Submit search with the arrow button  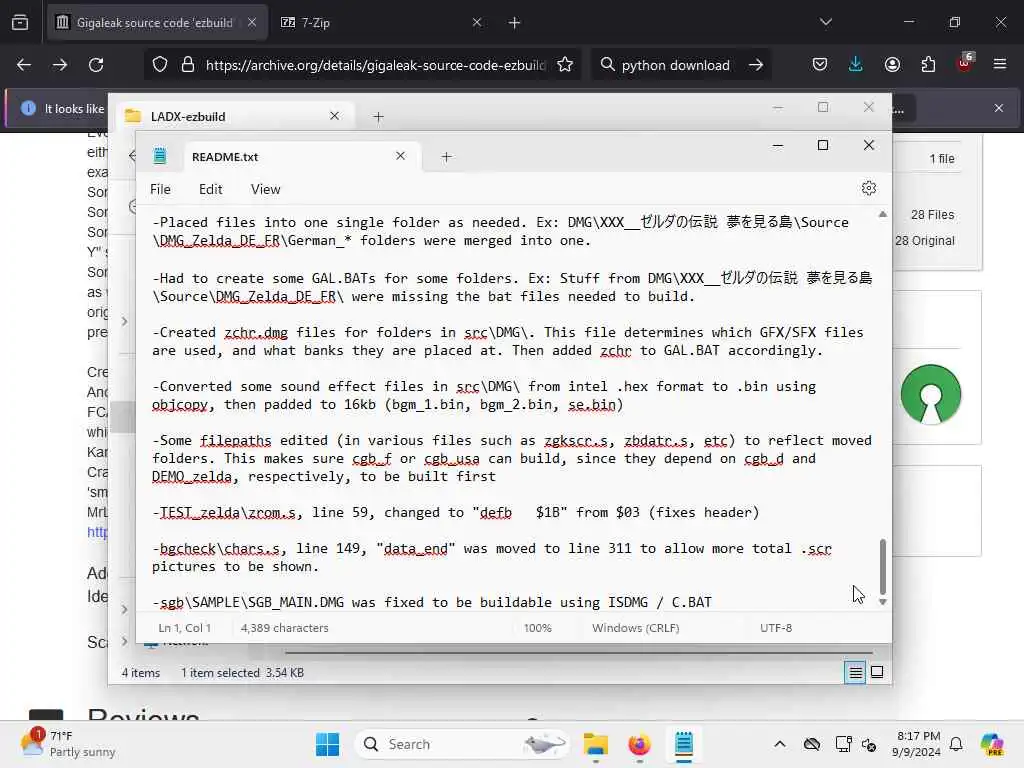pyautogui.click(x=756, y=65)
